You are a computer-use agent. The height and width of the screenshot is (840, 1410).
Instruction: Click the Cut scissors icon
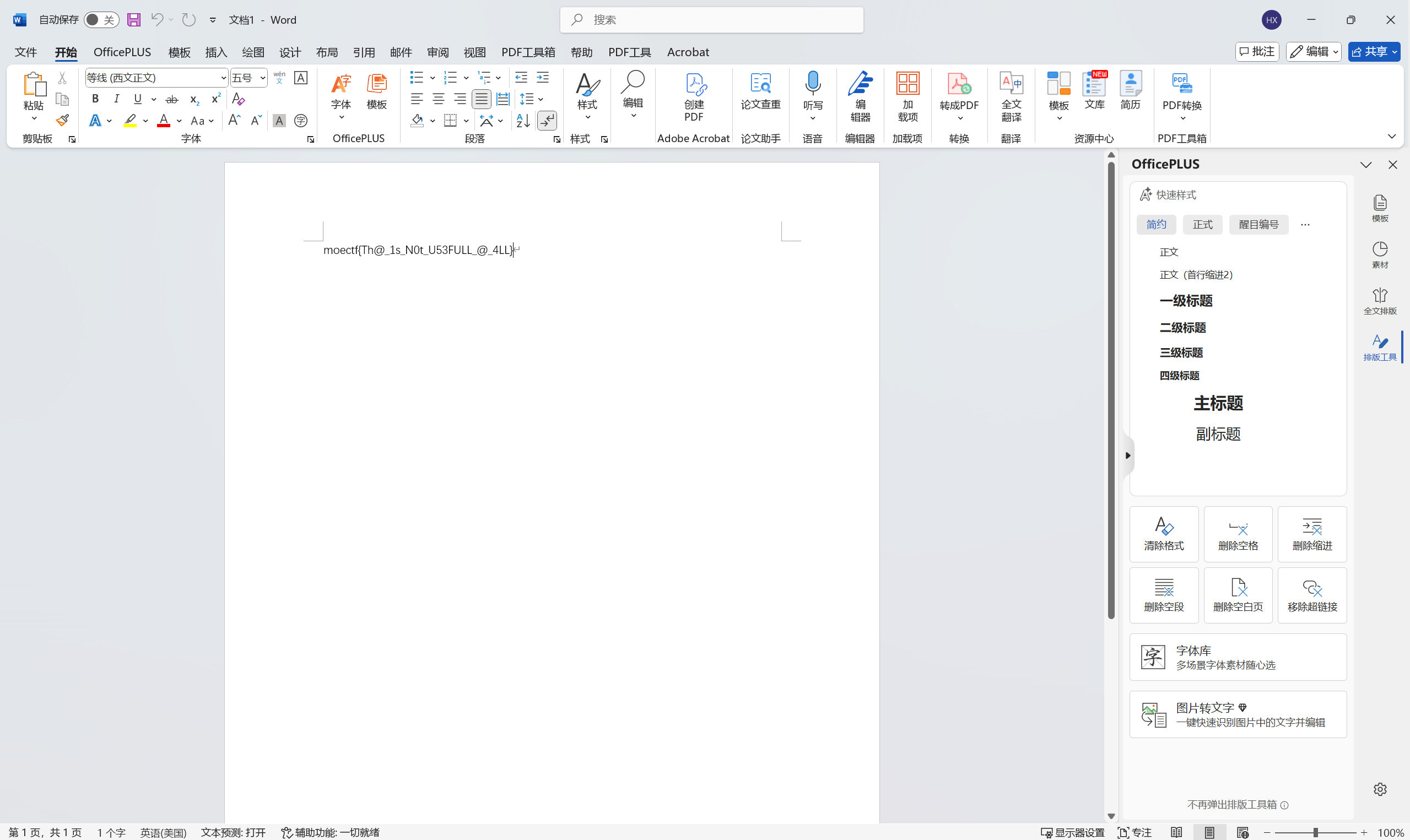(x=62, y=78)
